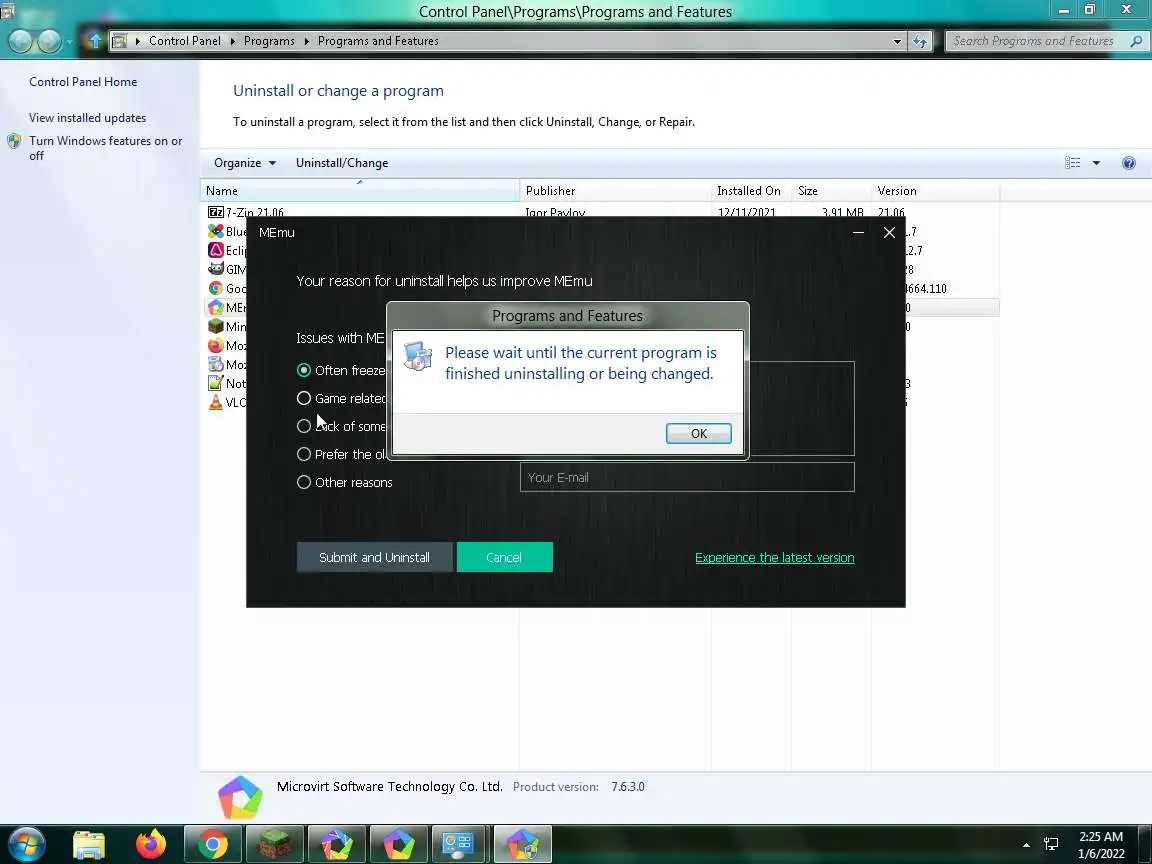Click Programs in the breadcrumb
Screen dimensions: 1152x864
pos(269,41)
